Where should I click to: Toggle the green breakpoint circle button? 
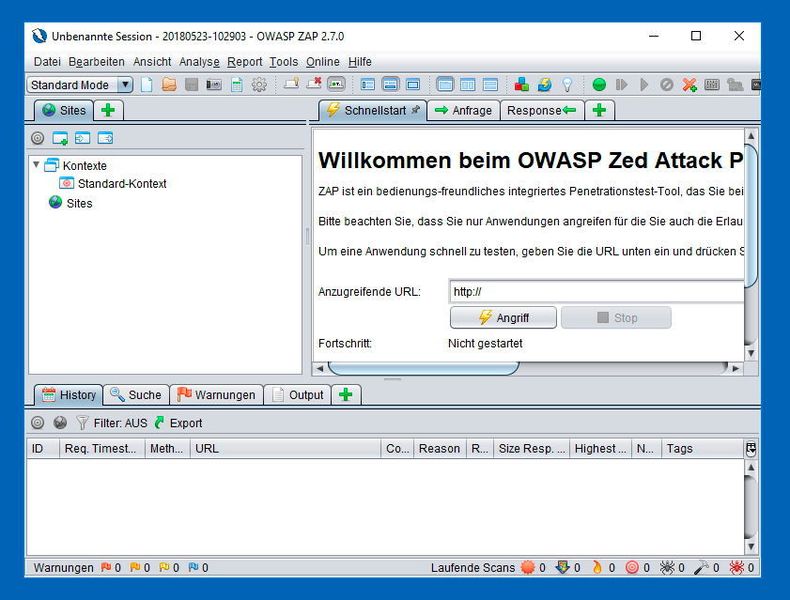[599, 85]
